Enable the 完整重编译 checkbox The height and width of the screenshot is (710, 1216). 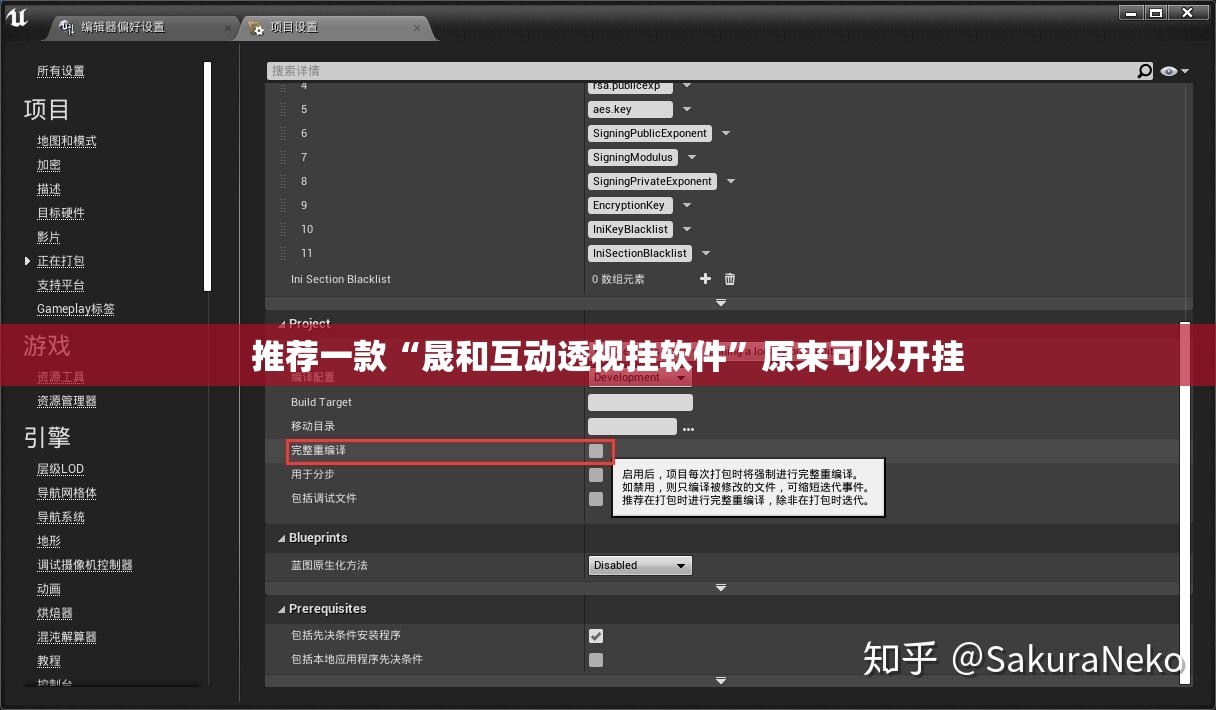click(x=596, y=451)
